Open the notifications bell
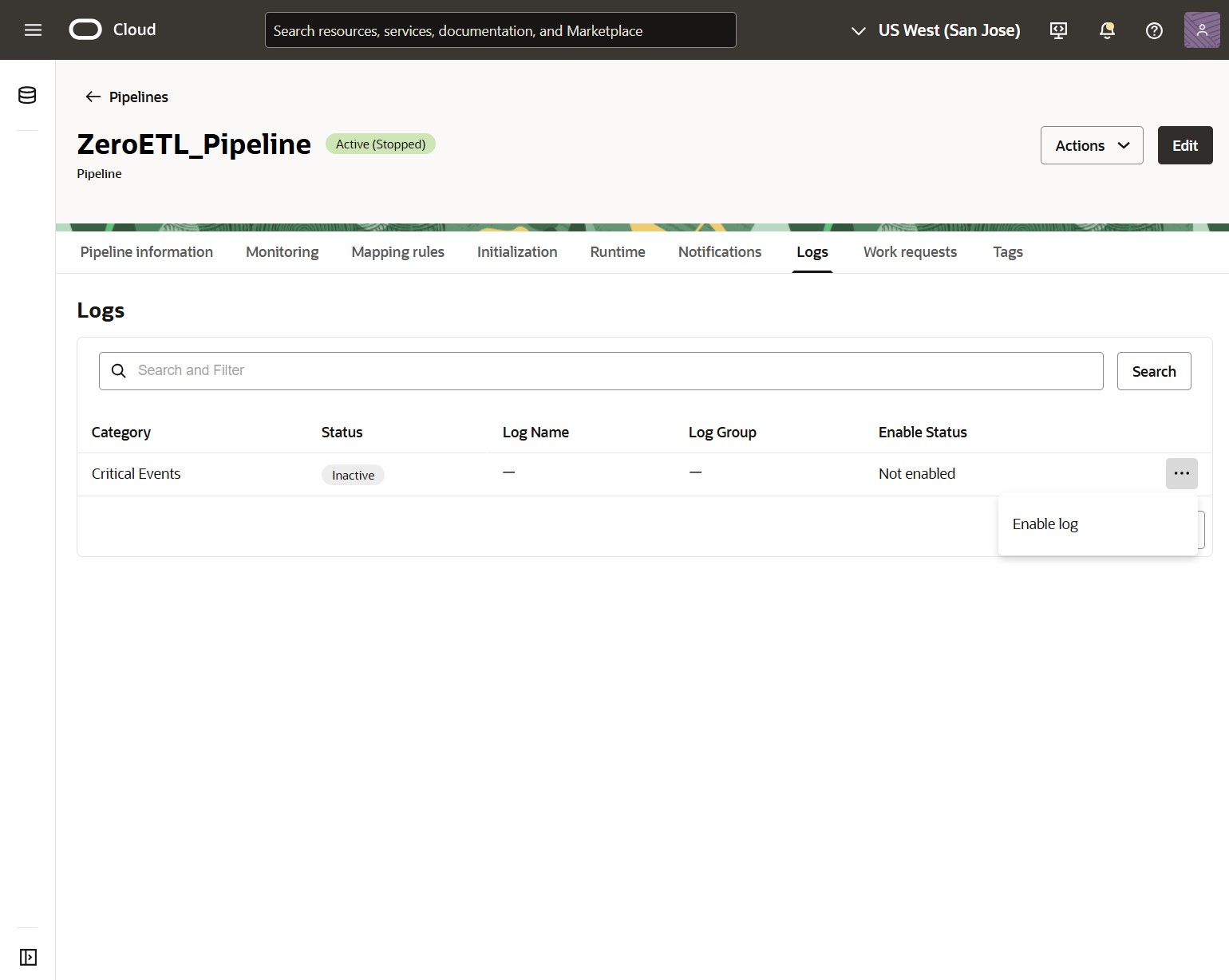 click(1106, 30)
